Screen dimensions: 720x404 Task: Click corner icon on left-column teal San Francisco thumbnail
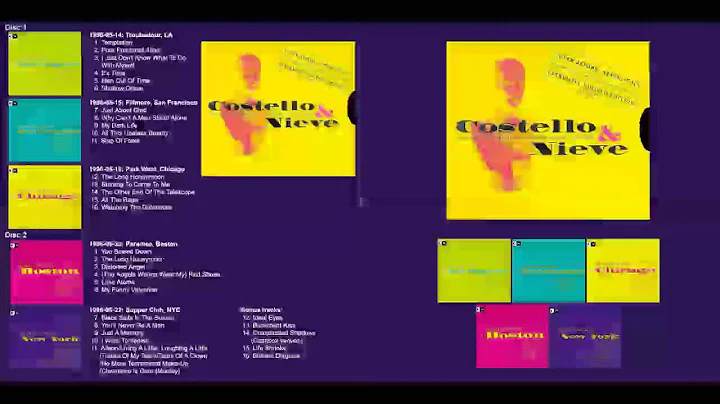tap(13, 103)
